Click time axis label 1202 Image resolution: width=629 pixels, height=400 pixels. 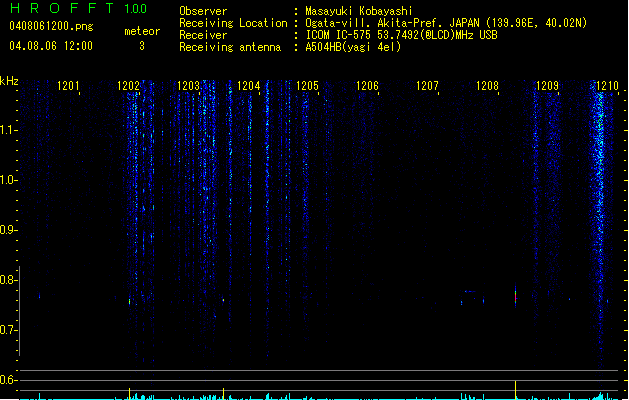128,86
